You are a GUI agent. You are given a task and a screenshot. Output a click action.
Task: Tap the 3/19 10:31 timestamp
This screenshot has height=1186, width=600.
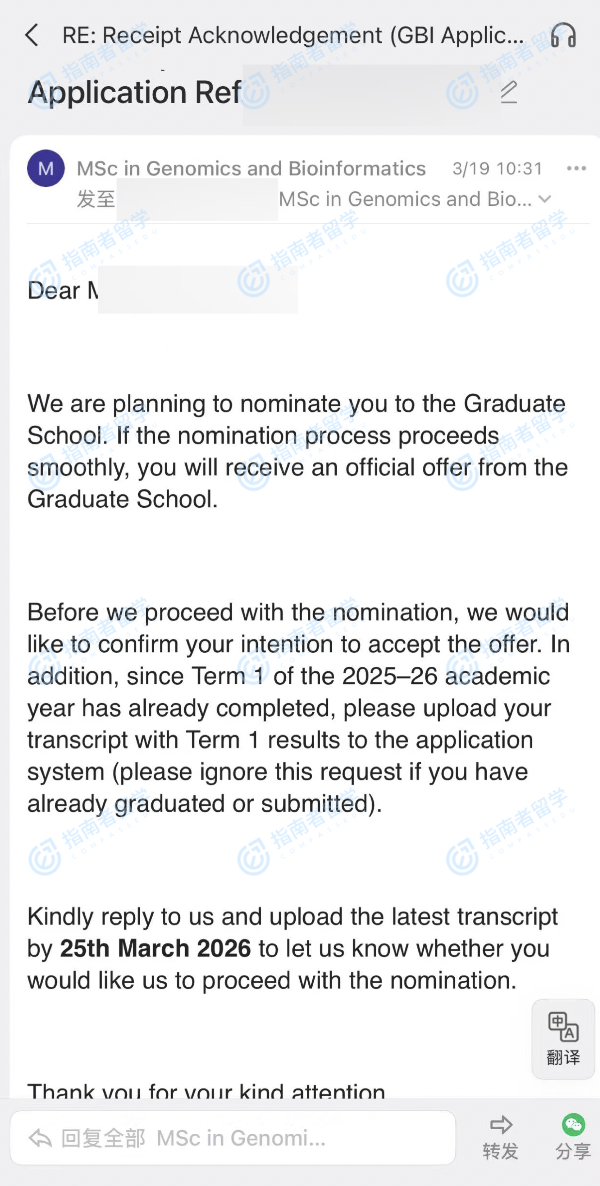tap(497, 168)
